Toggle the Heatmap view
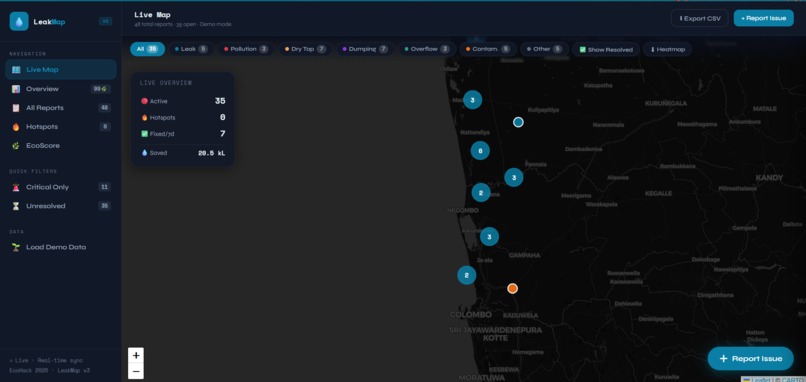Image resolution: width=806 pixels, height=382 pixels. pyautogui.click(x=667, y=49)
